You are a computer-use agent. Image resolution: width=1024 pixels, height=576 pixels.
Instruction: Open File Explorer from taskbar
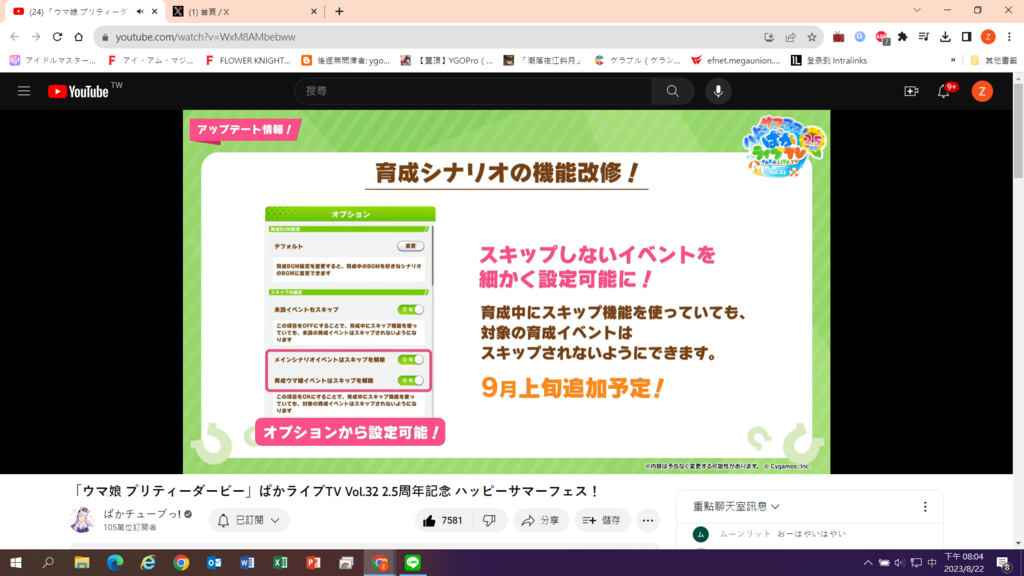click(x=82, y=563)
